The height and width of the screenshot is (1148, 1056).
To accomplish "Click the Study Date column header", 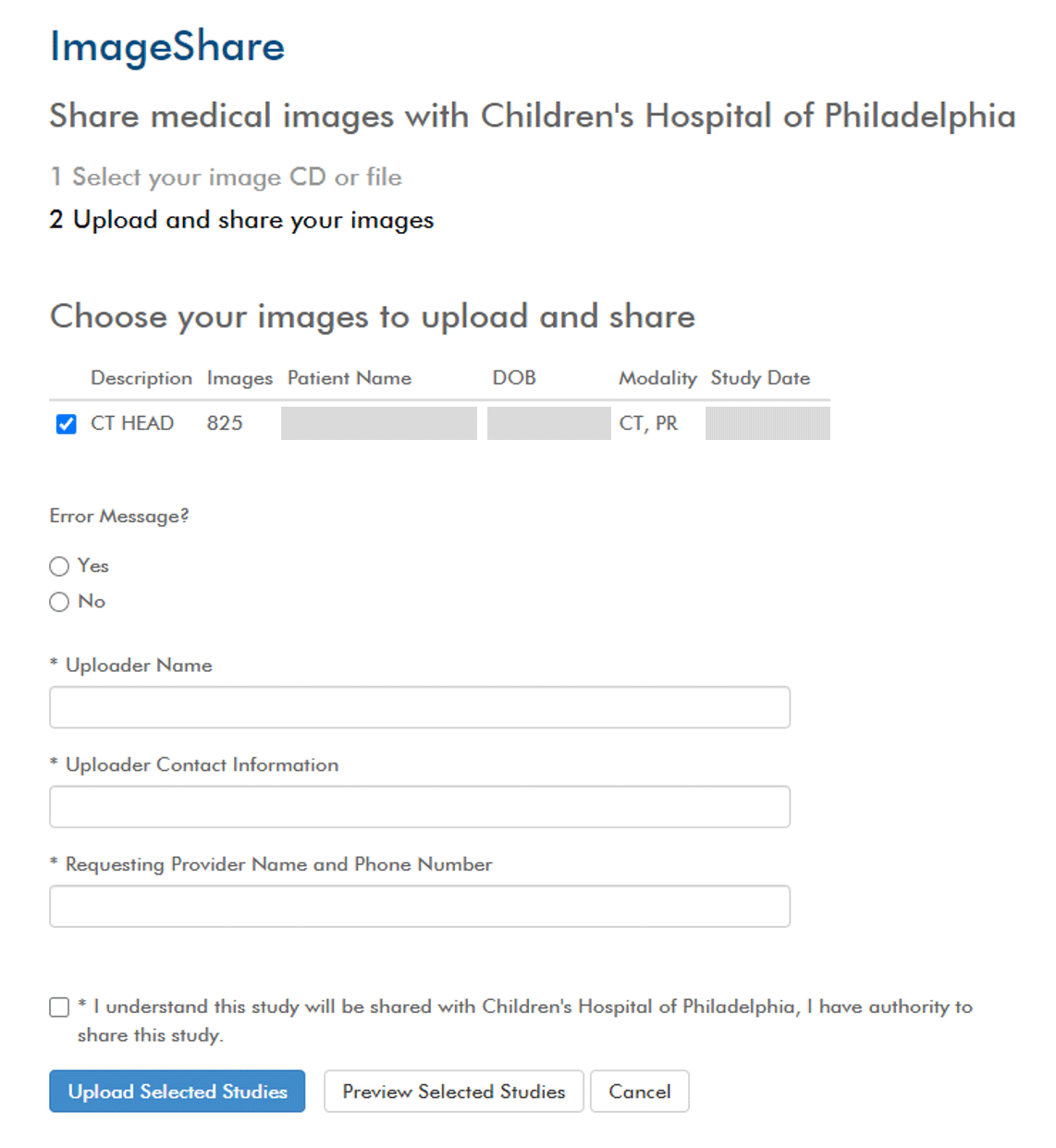I will click(760, 378).
